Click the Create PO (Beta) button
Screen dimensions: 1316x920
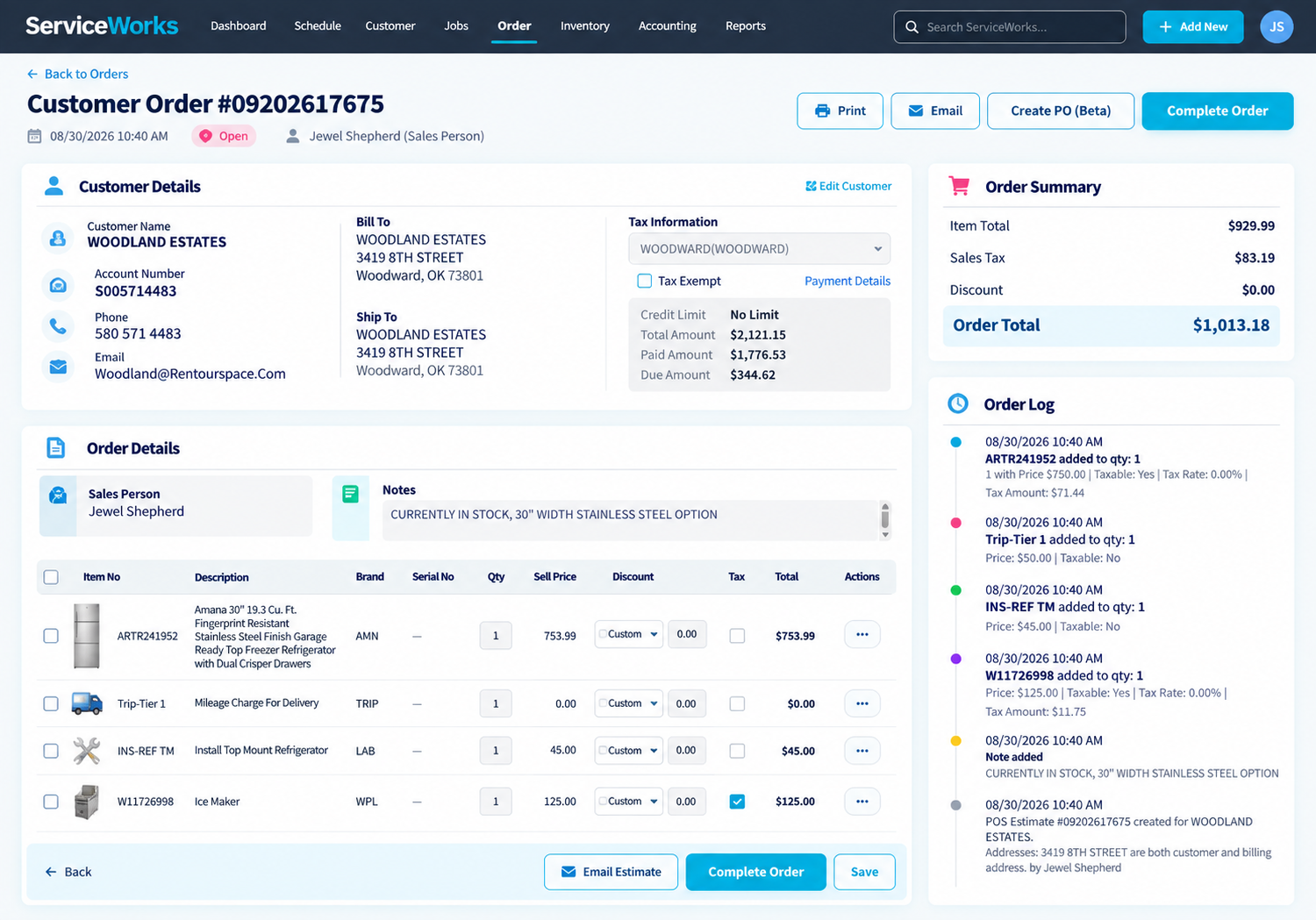pos(1061,111)
